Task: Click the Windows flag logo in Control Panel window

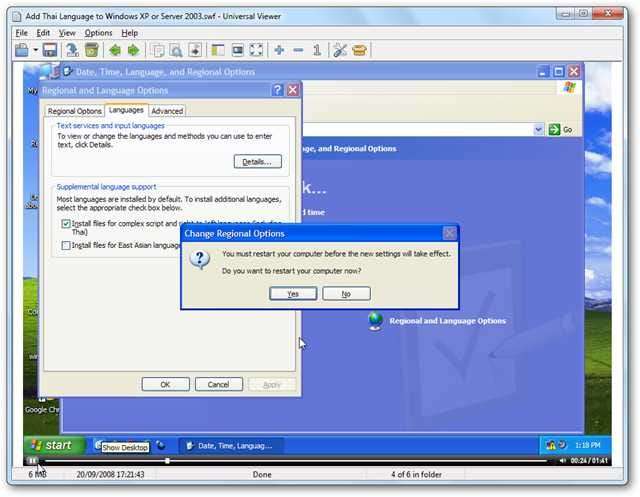Action: point(569,87)
